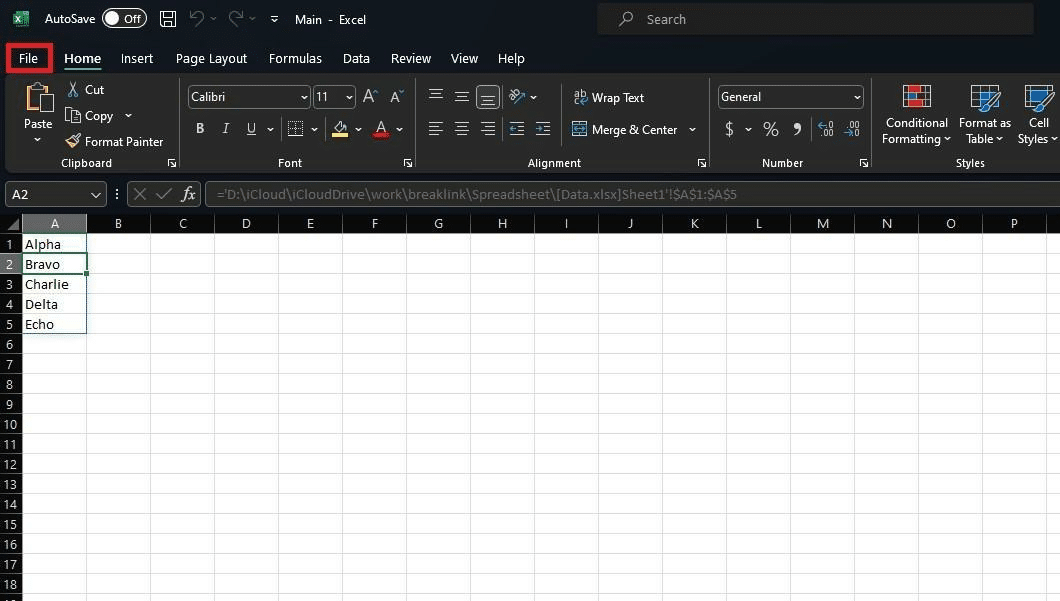
Task: Apply the red font color swatch
Action: point(381,129)
